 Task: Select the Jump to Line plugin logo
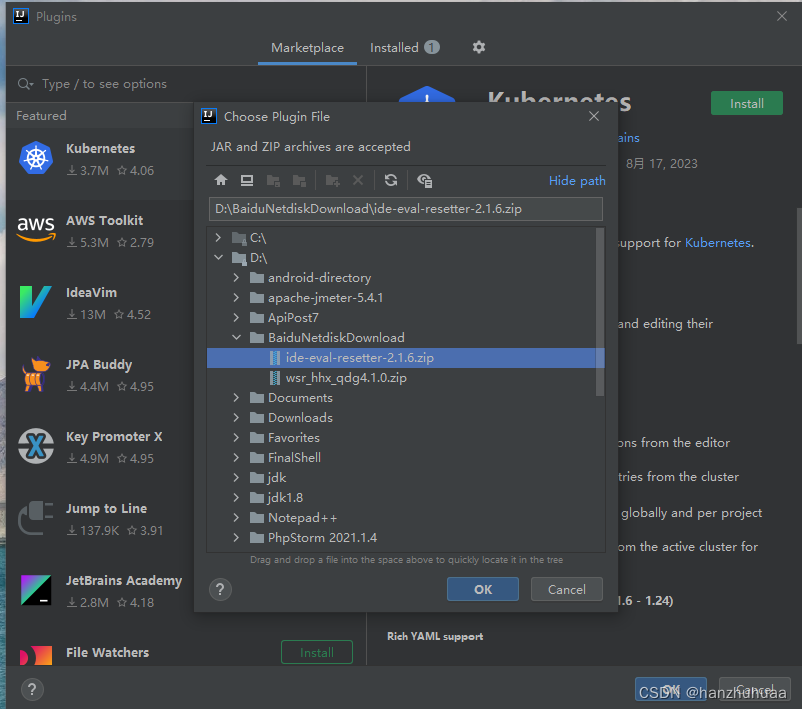[36, 518]
